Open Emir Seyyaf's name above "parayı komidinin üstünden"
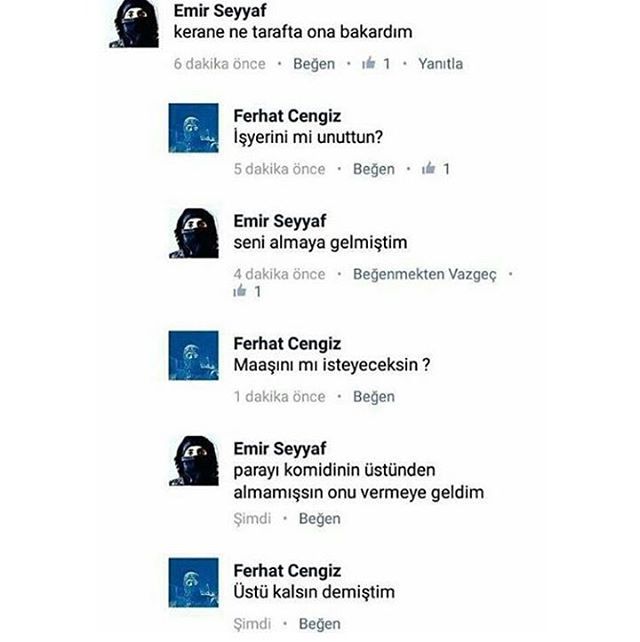Image resolution: width=640 pixels, height=642 pixels. click(280, 449)
